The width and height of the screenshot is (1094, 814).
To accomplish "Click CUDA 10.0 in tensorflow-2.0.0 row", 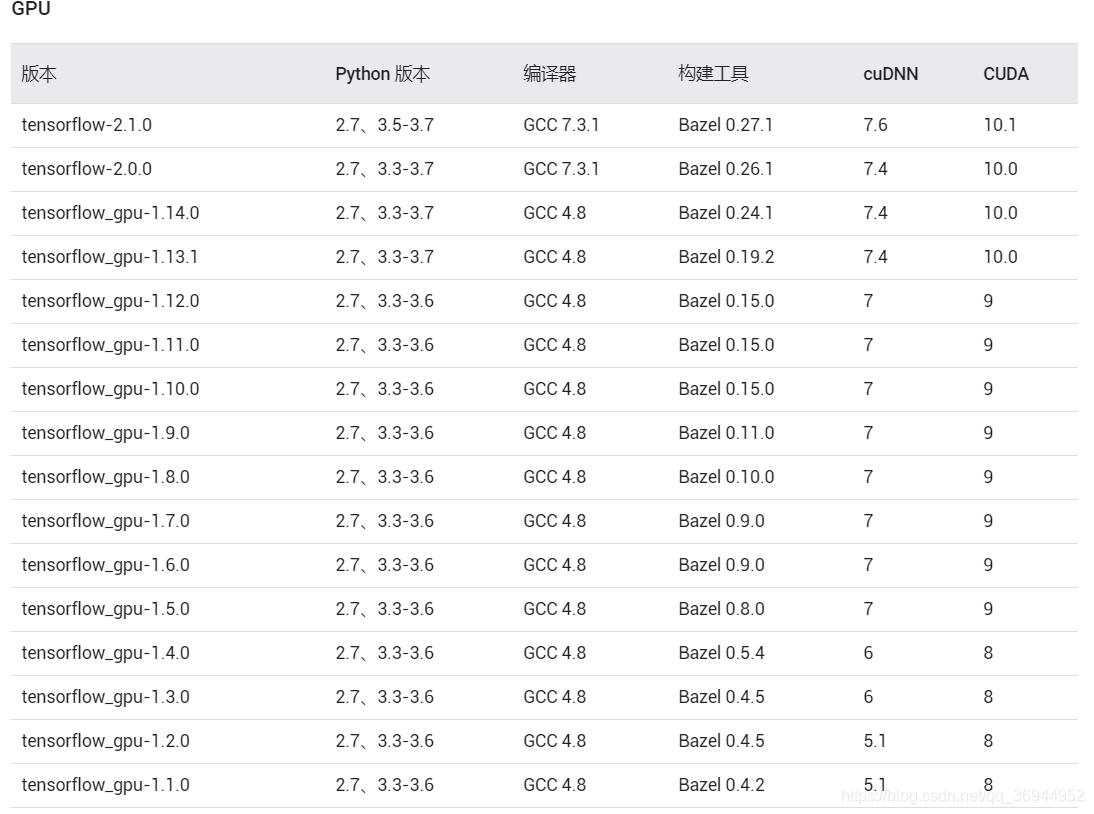I will tap(1001, 169).
